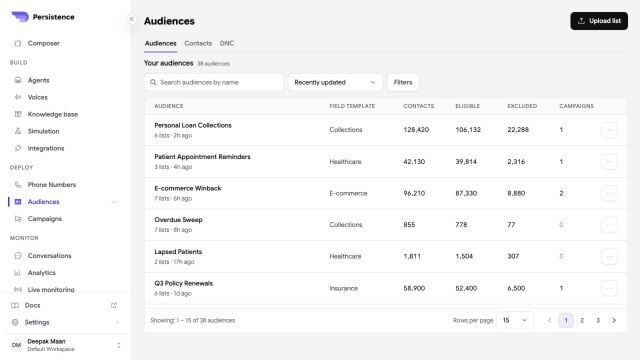Click the Docs book icon
The height and width of the screenshot is (360, 640).
(x=15, y=305)
